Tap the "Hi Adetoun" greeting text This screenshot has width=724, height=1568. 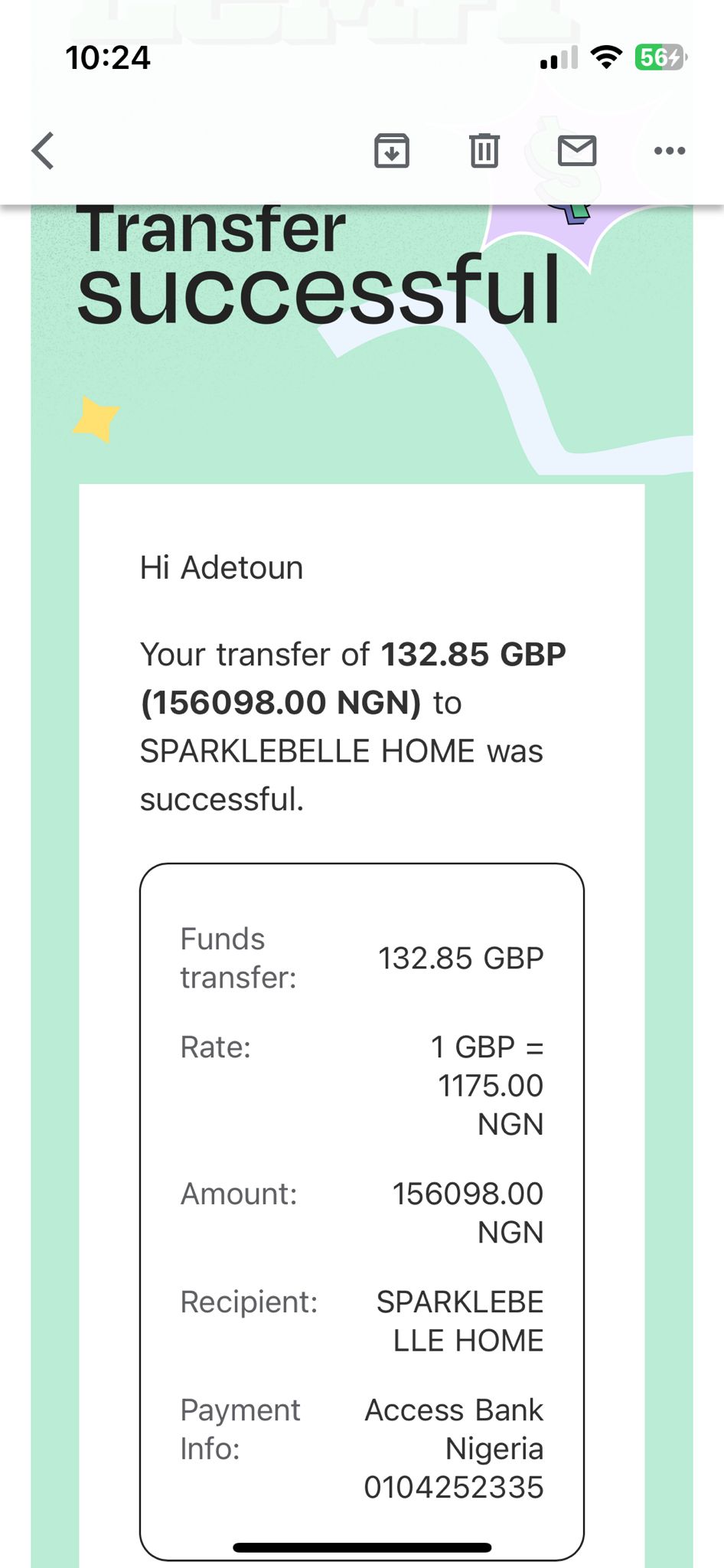pyautogui.click(x=221, y=568)
